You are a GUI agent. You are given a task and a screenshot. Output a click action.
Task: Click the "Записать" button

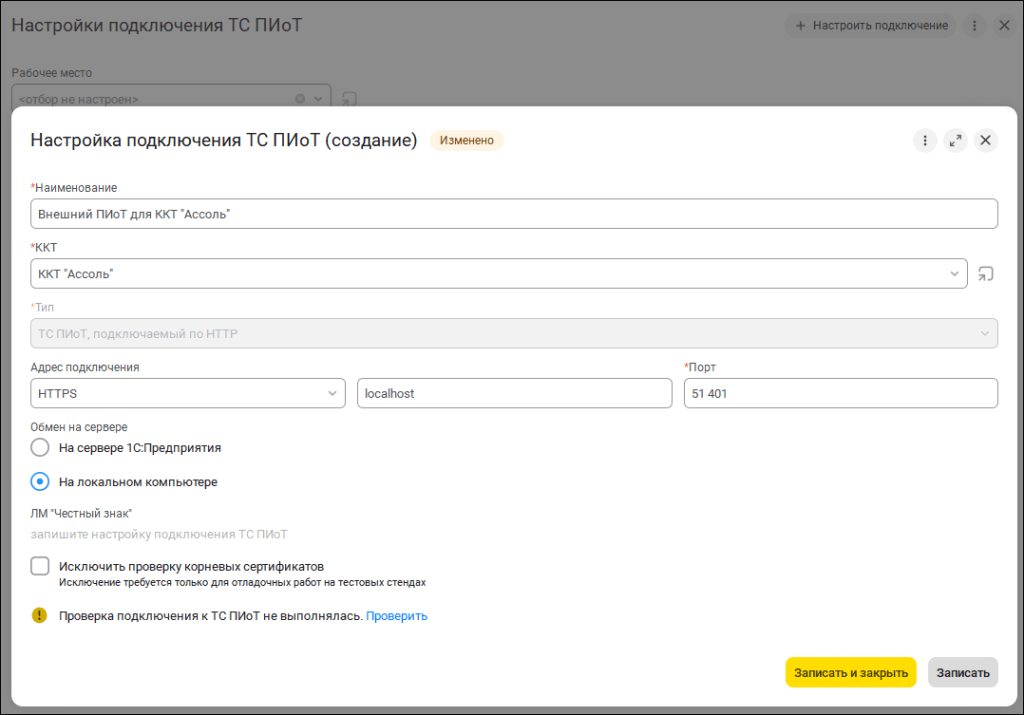pos(962,673)
